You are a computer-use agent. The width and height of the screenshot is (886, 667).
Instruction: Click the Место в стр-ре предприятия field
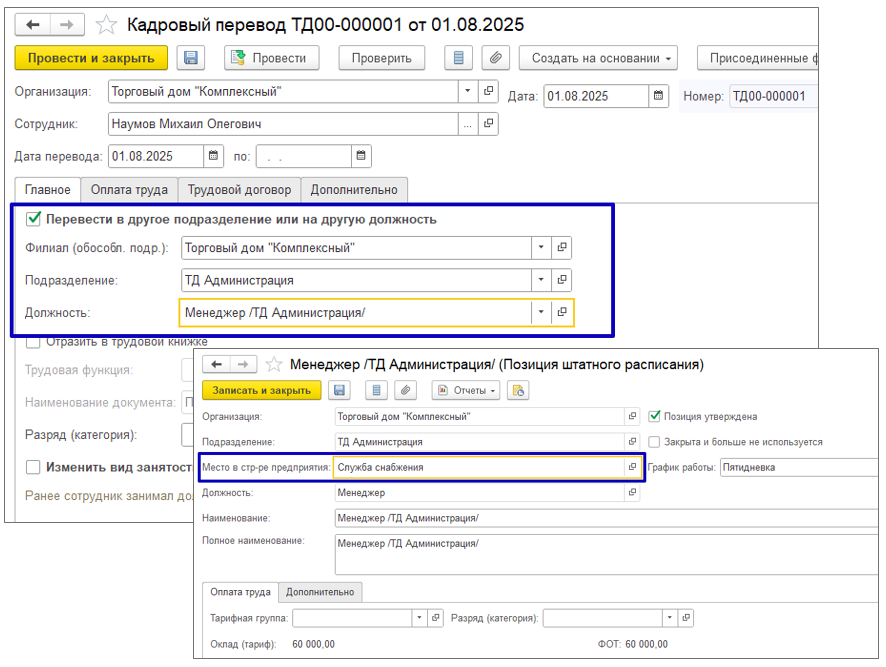[480, 467]
